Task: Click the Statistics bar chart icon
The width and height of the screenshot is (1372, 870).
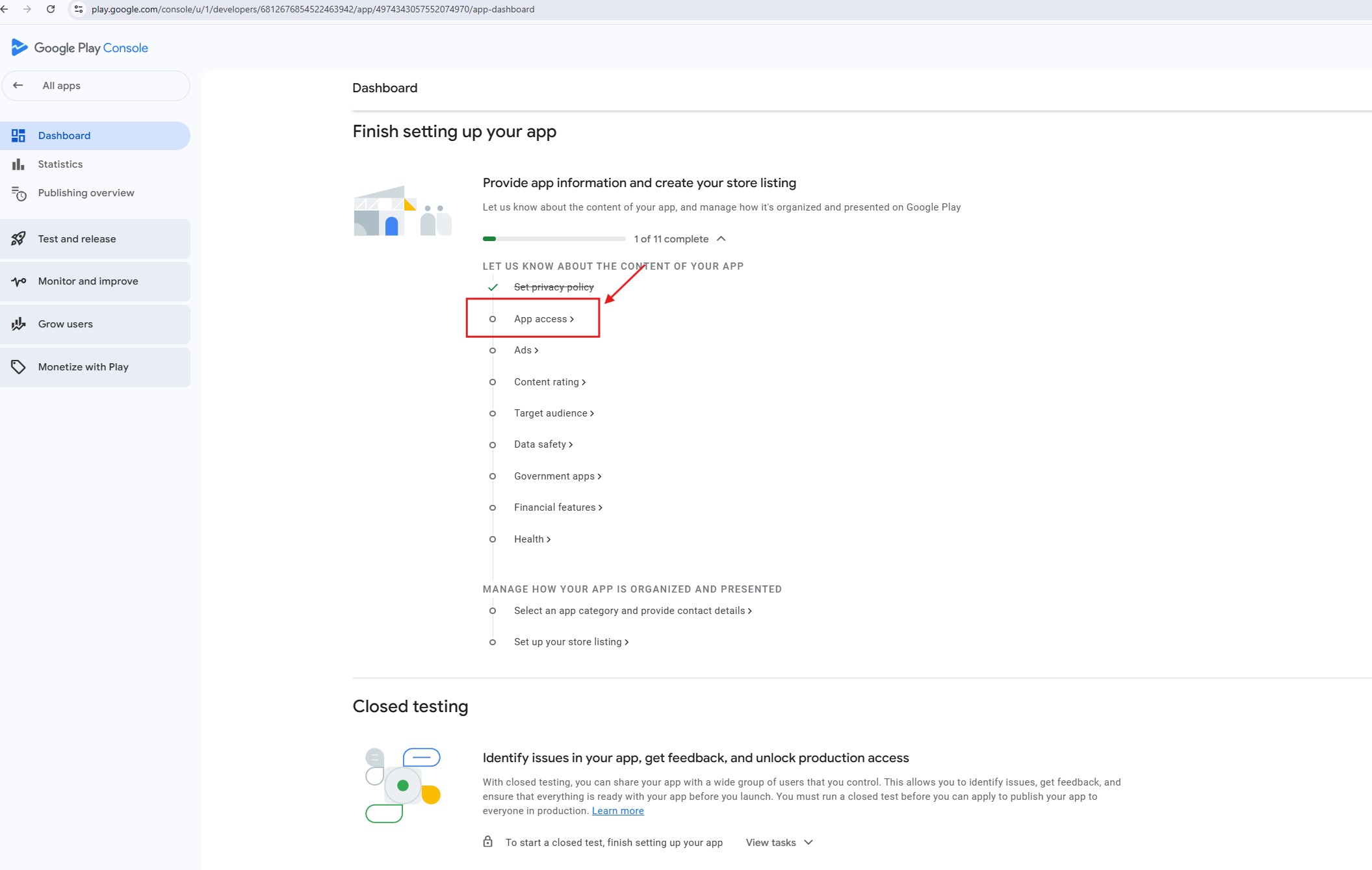Action: (x=18, y=164)
